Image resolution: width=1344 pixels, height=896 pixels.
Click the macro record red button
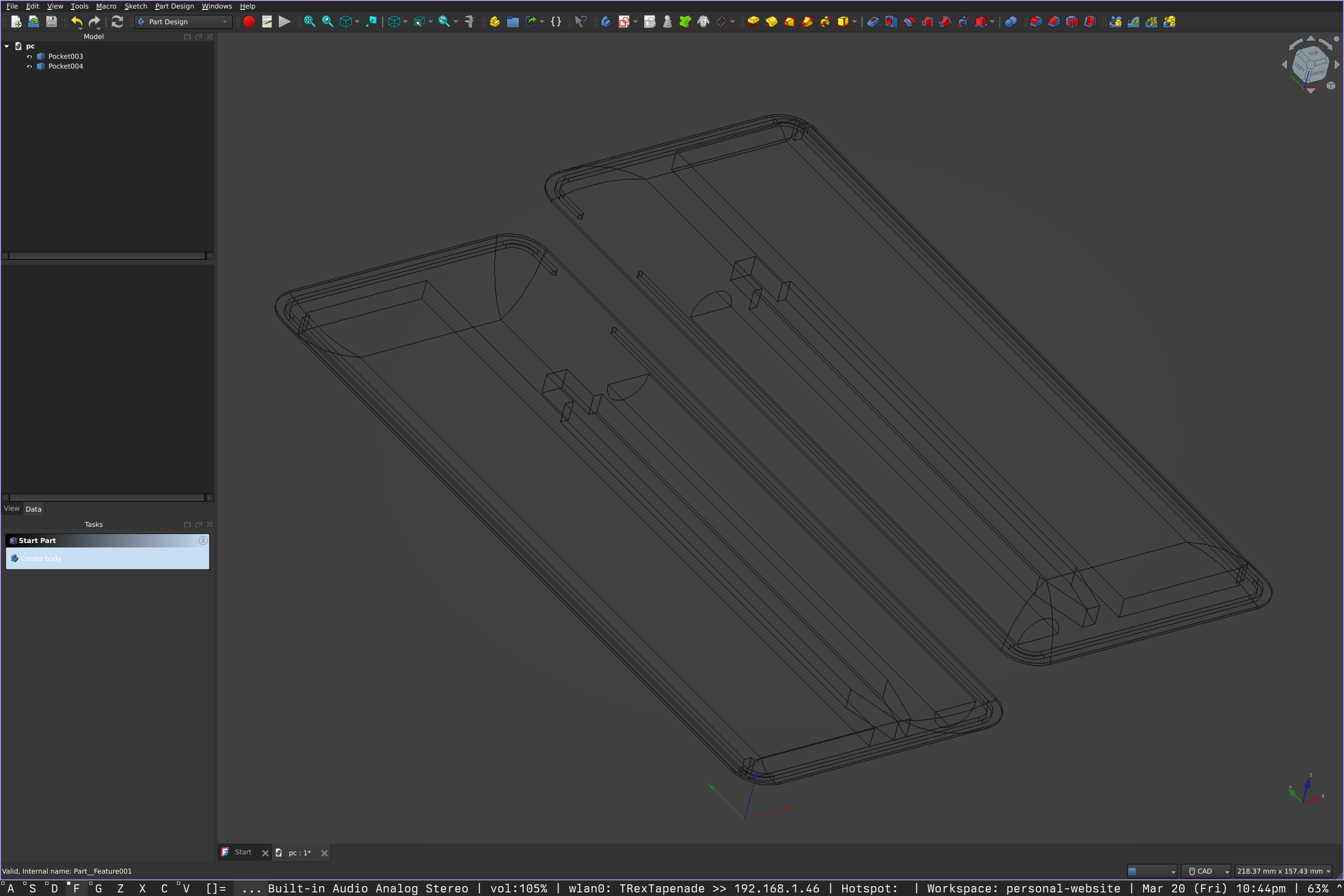249,22
